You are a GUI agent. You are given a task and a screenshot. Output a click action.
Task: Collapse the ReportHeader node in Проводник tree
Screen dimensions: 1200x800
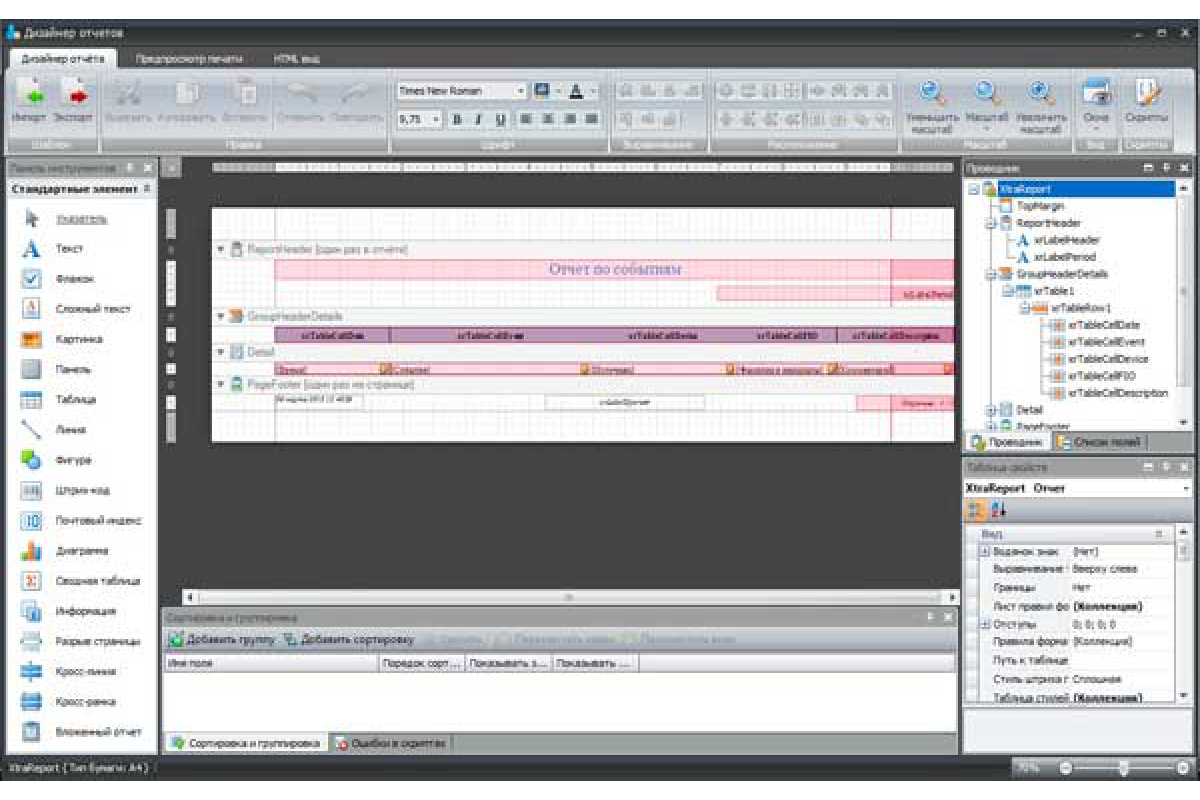point(991,223)
